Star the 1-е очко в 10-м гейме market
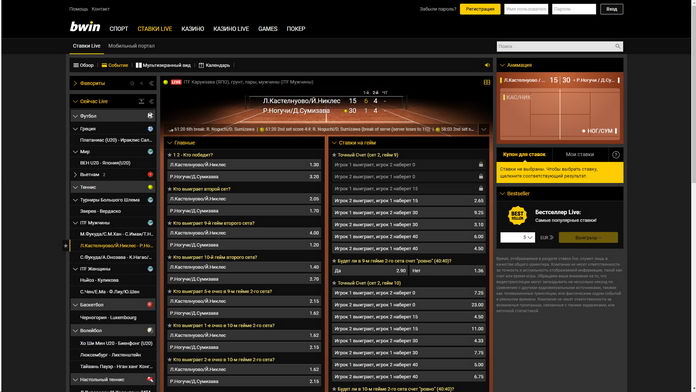 [170, 325]
